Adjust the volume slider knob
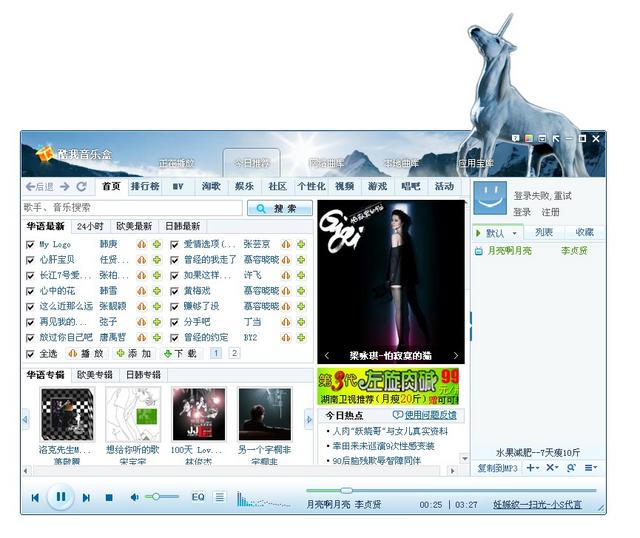Image resolution: width=640 pixels, height=538 pixels. coord(156,497)
